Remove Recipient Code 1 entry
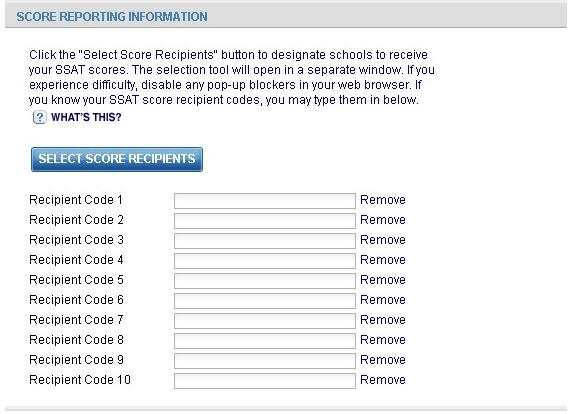Screen dimensions: 575x414 [383, 200]
